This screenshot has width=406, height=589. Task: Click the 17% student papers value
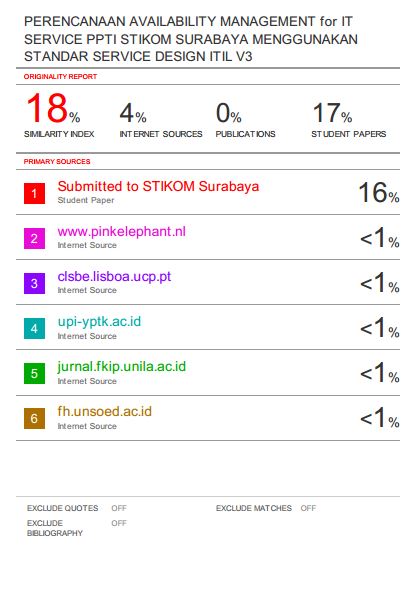pyautogui.click(x=332, y=113)
